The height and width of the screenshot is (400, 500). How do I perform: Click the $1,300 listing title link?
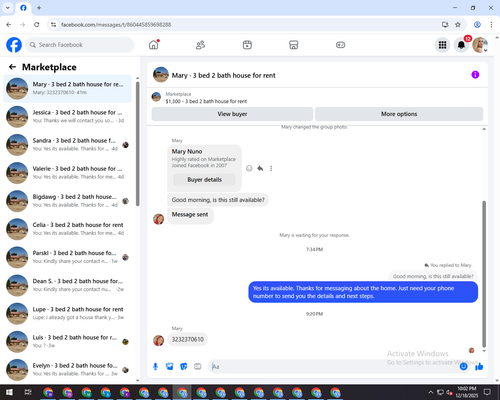(x=206, y=101)
